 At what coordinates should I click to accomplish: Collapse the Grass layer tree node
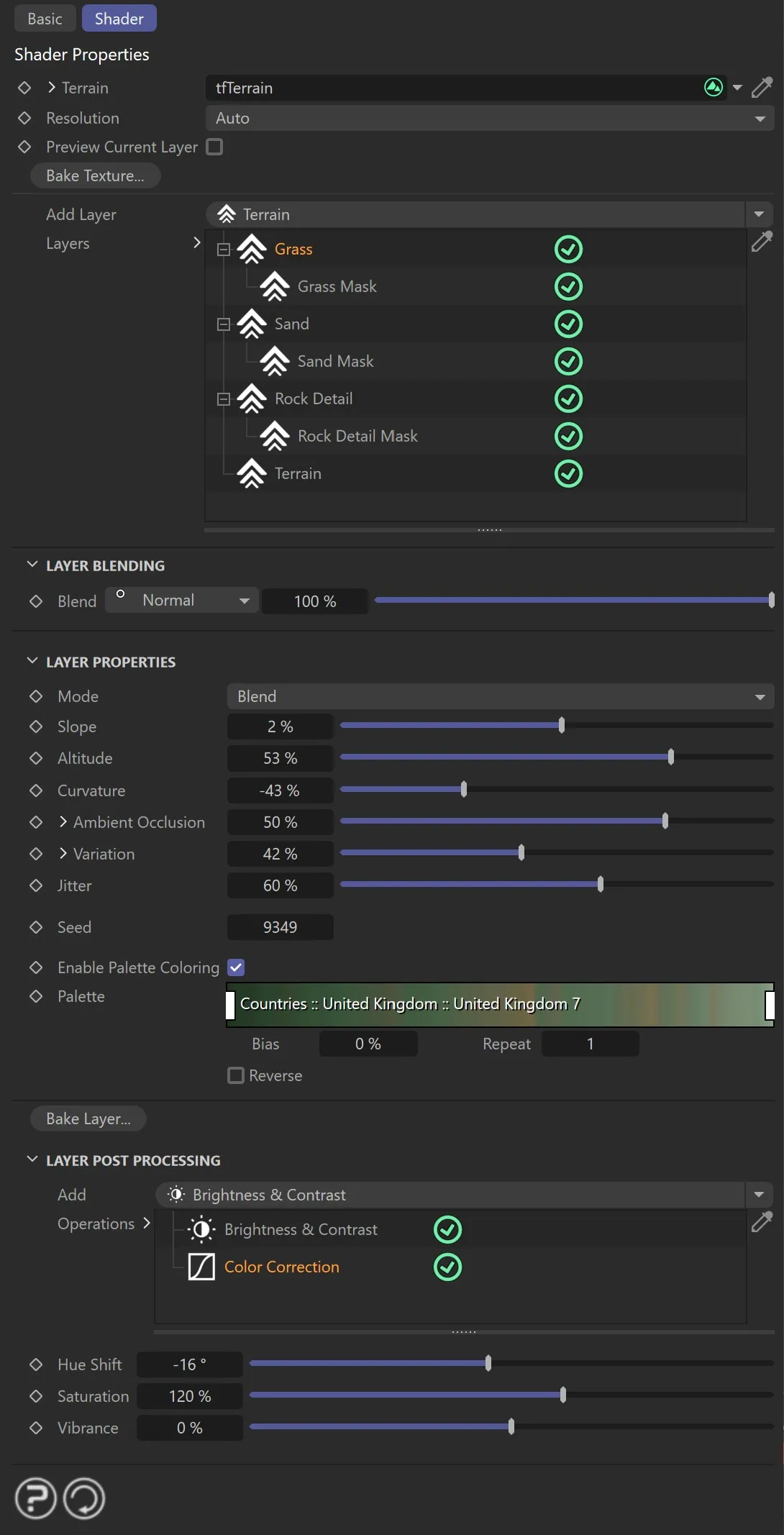tap(224, 250)
